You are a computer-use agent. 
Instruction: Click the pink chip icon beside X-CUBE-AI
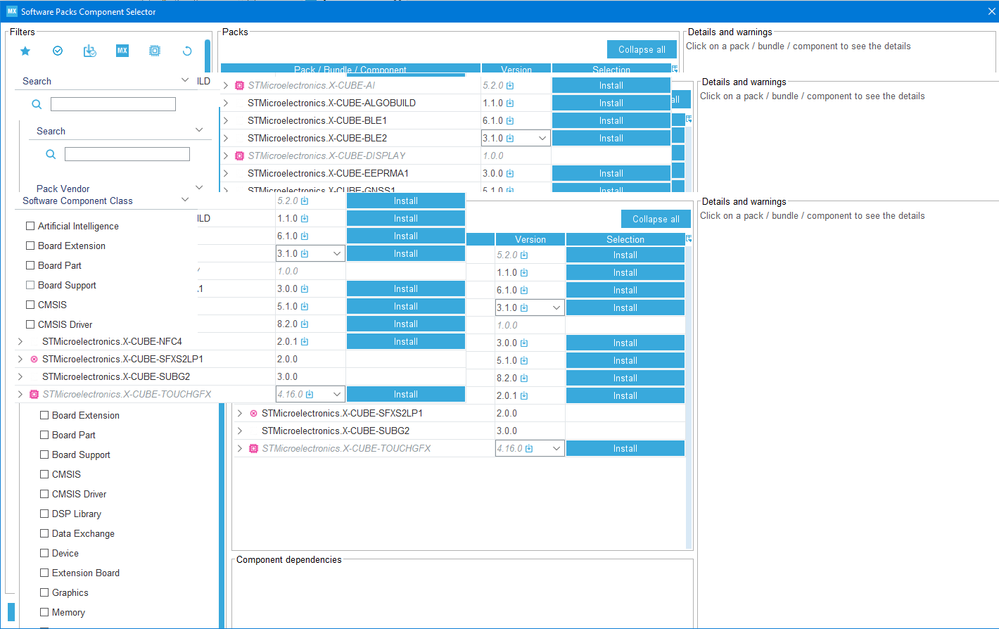[x=240, y=85]
